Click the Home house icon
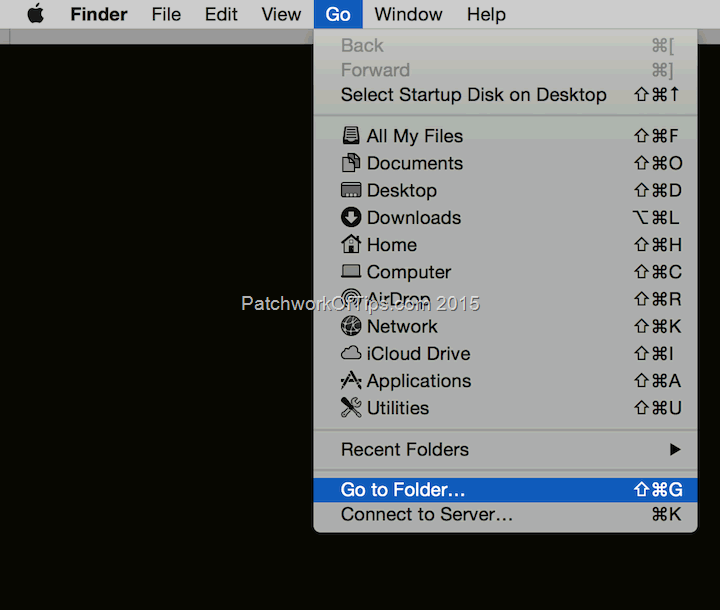720x610 pixels. [x=351, y=244]
